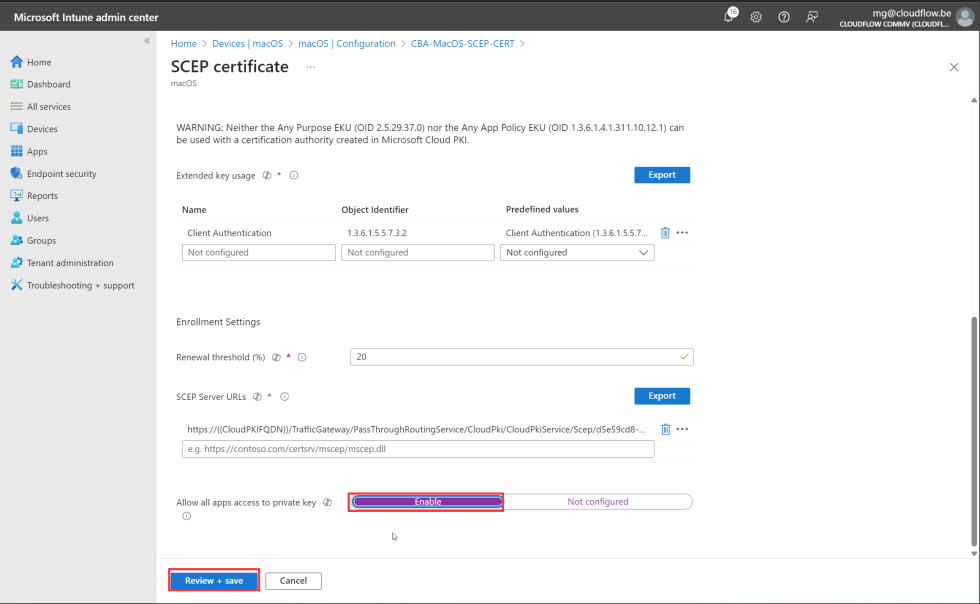Screen dimensions: 980x604
Task: Enable allow all apps access to private key
Action: (425, 501)
